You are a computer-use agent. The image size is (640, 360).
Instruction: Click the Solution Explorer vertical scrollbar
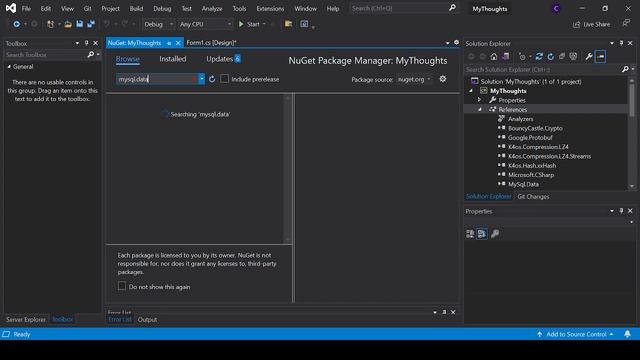coord(632,133)
